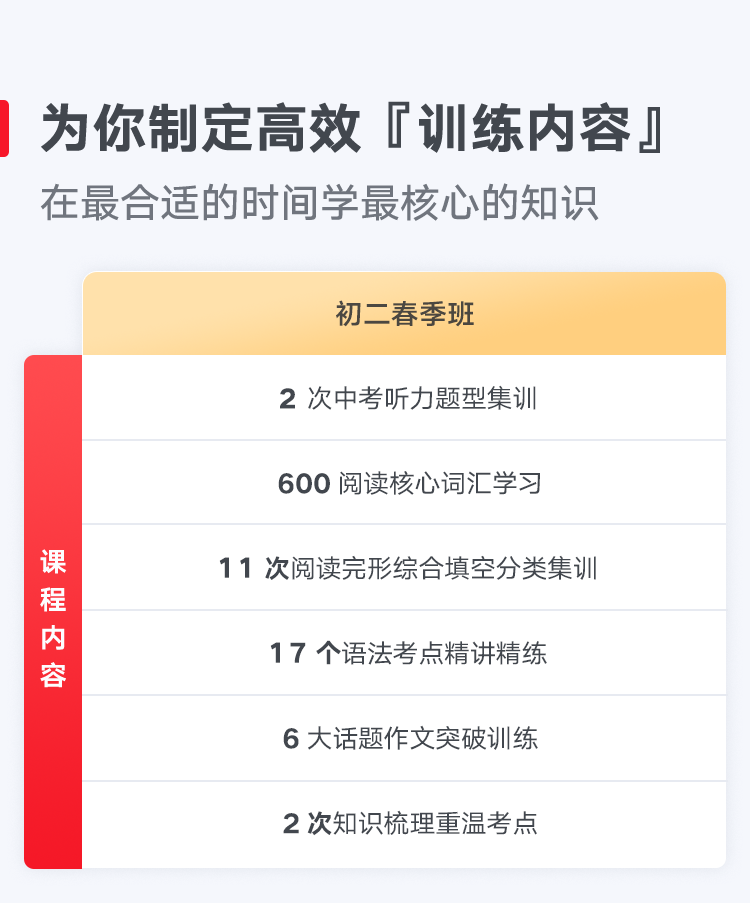The image size is (750, 903).
Task: Click the bold number 600
Action: (x=304, y=484)
